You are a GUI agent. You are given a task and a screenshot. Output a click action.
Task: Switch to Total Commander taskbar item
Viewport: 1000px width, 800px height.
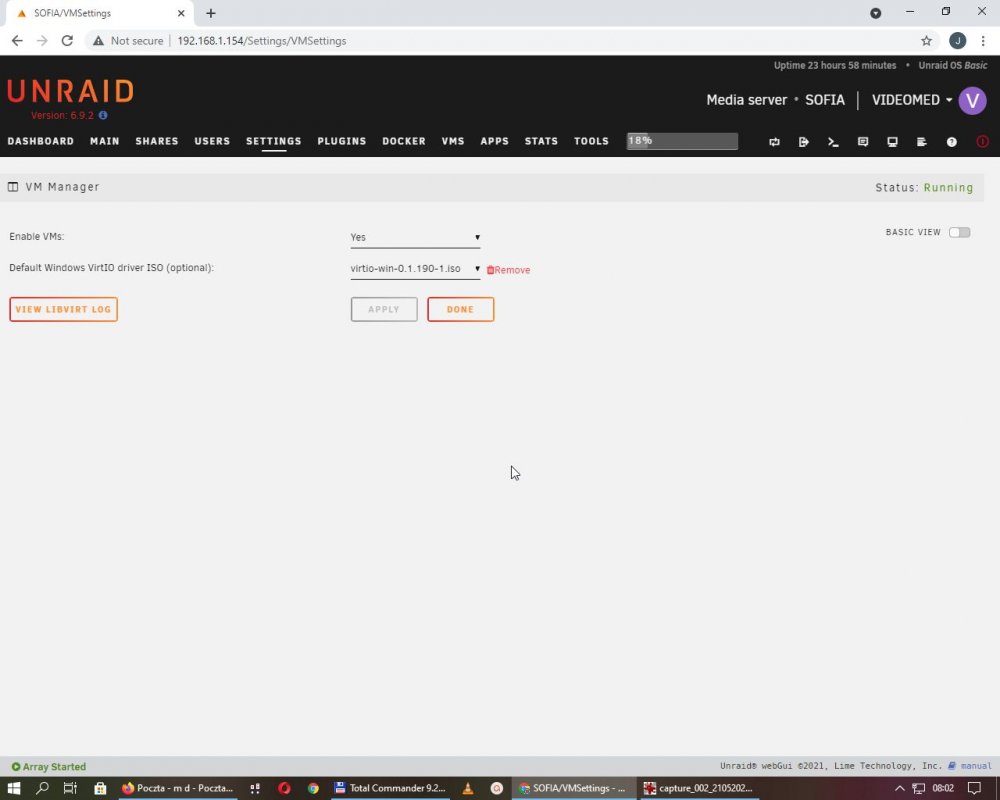tap(390, 788)
